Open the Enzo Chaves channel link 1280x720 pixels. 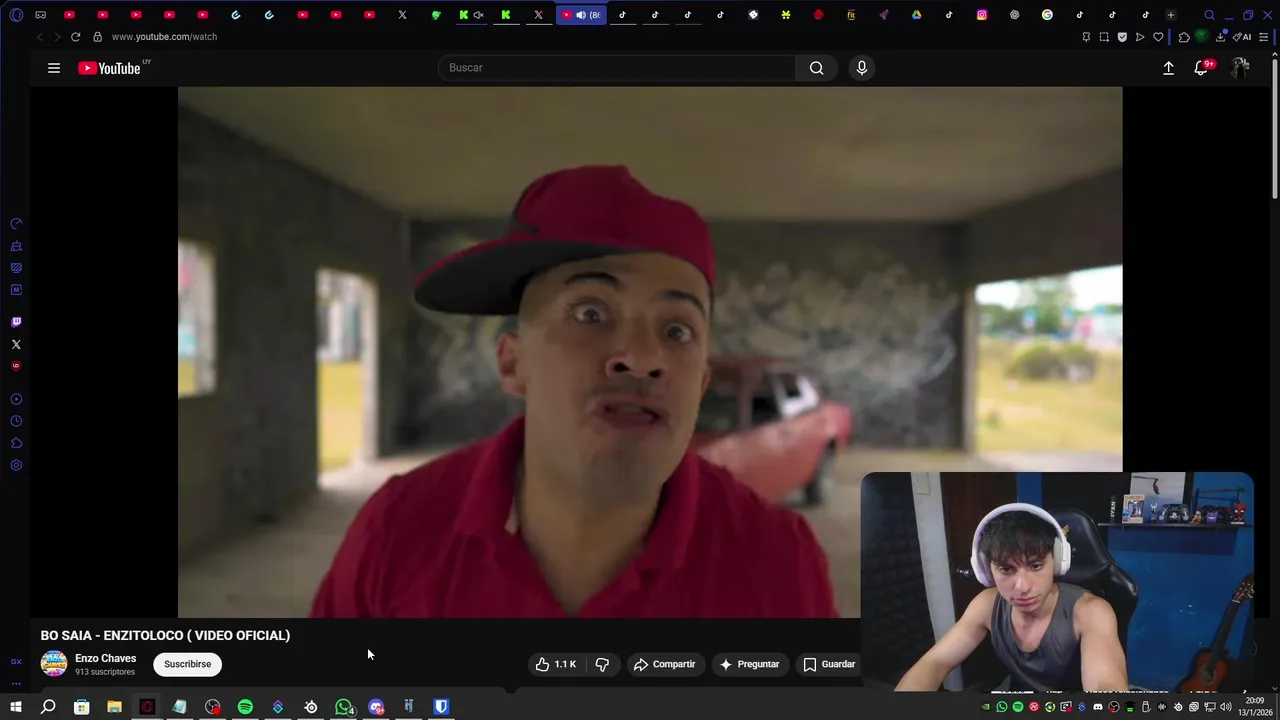[x=105, y=658]
